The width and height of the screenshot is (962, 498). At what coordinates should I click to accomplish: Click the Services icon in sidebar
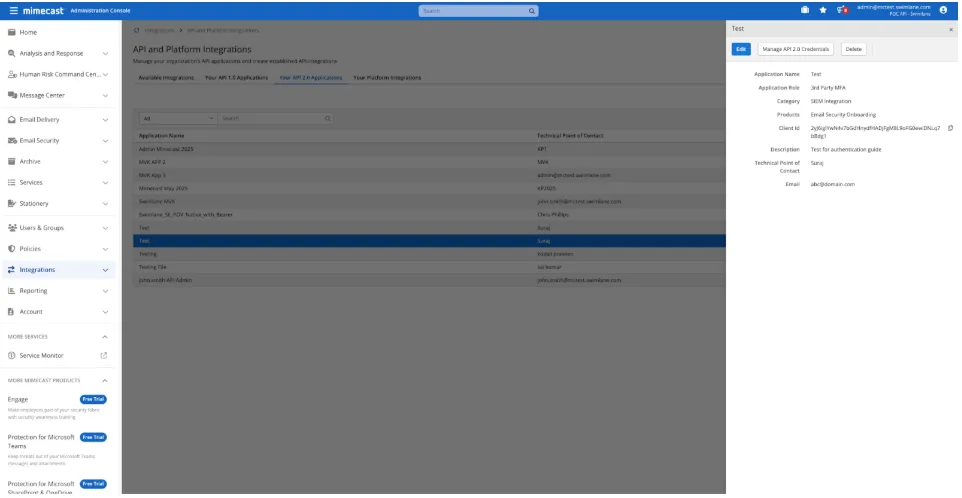12,182
